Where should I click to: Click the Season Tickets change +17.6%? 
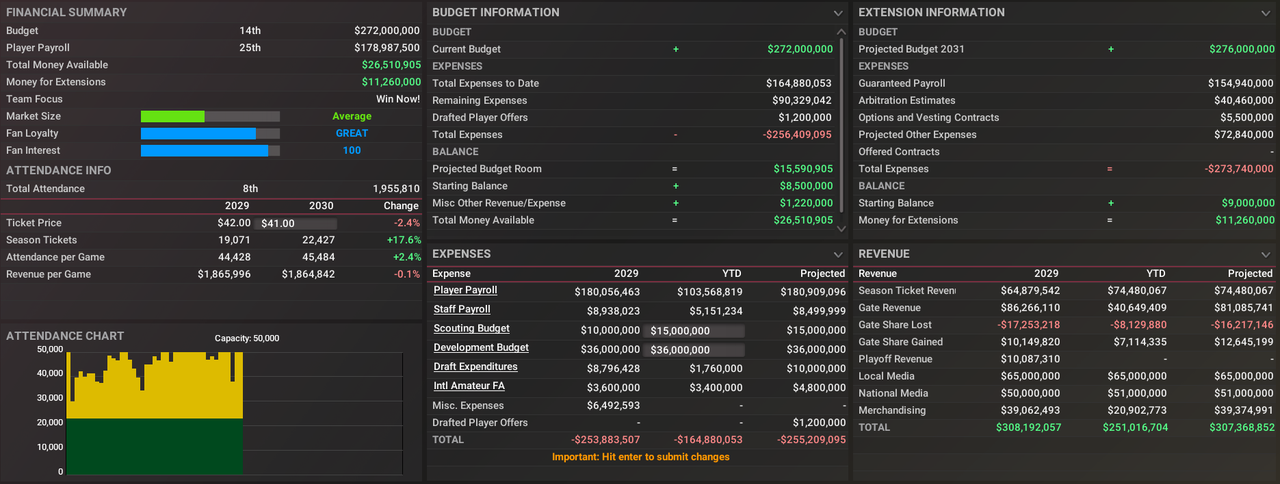pyautogui.click(x=404, y=240)
